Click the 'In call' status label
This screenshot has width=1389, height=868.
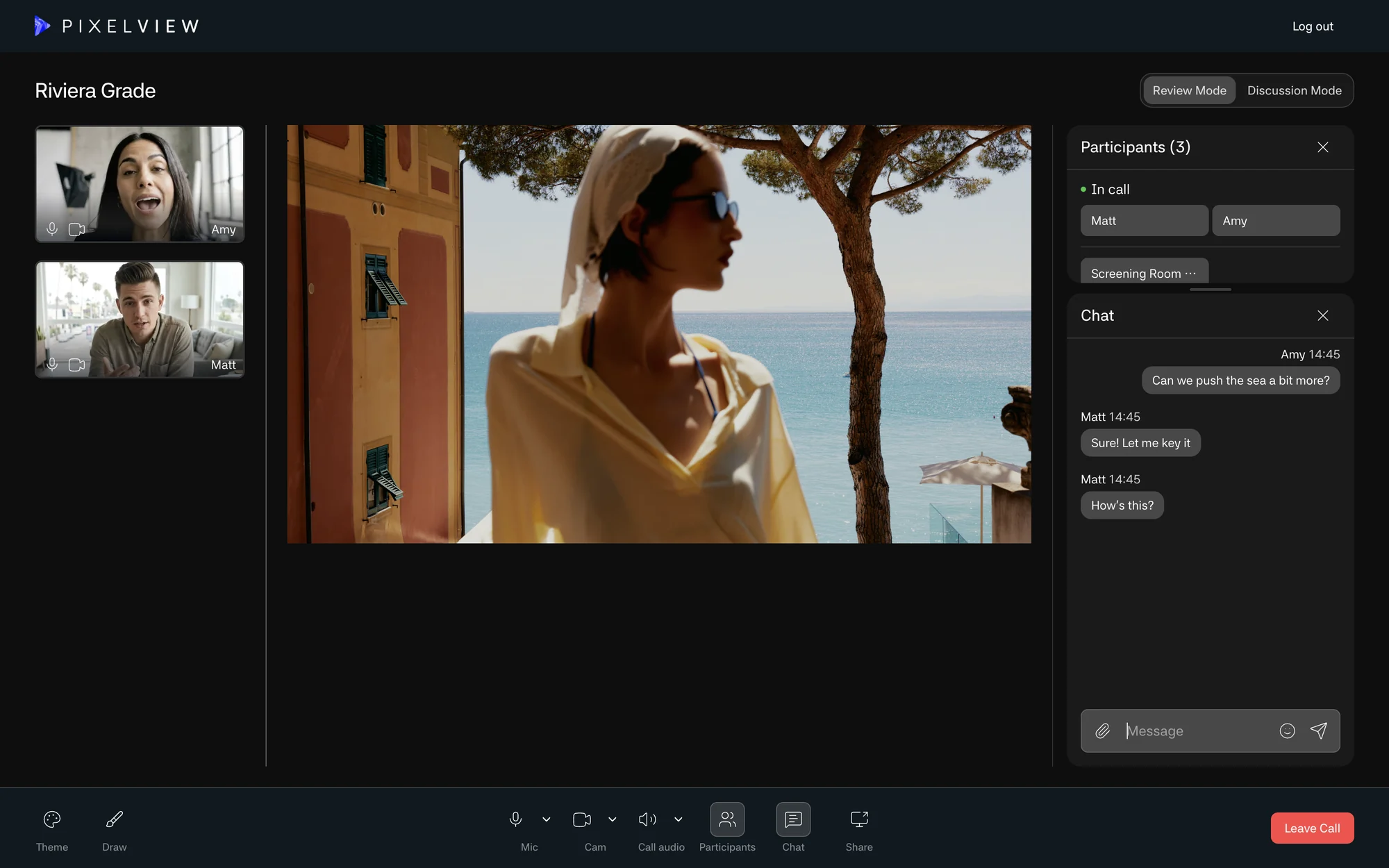[x=1110, y=189]
